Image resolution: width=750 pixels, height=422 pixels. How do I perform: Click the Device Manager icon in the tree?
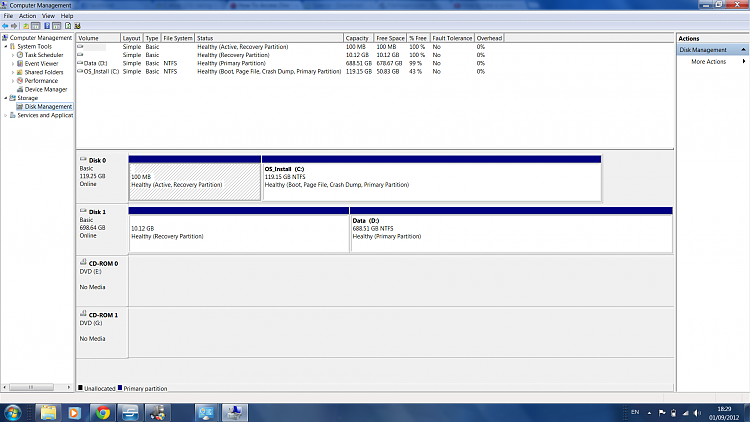(x=20, y=89)
